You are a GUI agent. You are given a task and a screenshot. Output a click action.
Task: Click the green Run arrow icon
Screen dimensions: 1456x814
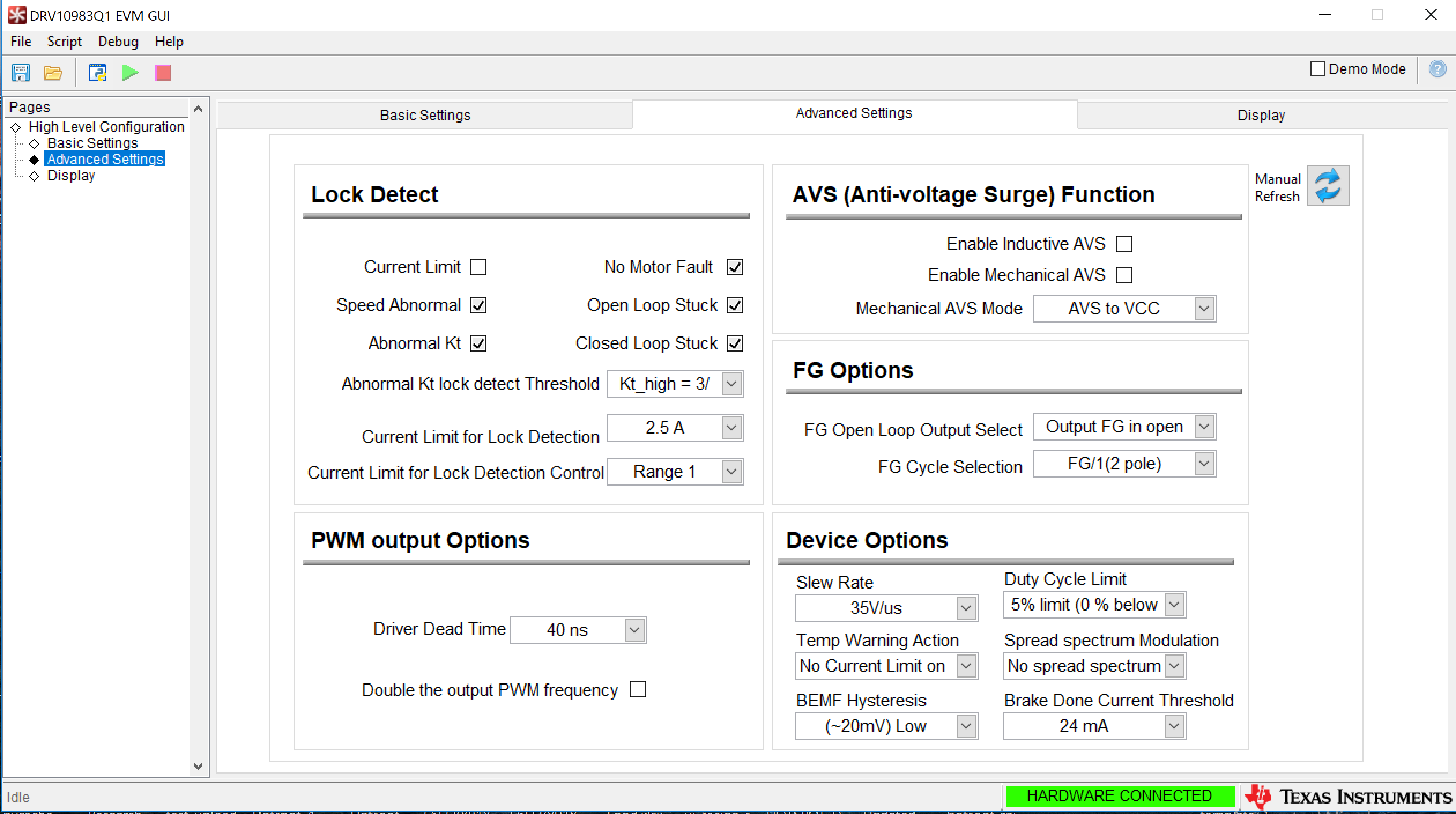coord(131,73)
